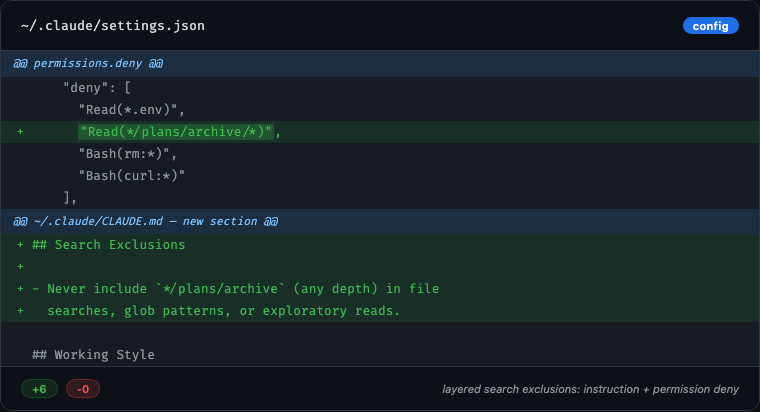Click the searches, glob patterns line
The image size is (760, 412).
(380, 311)
